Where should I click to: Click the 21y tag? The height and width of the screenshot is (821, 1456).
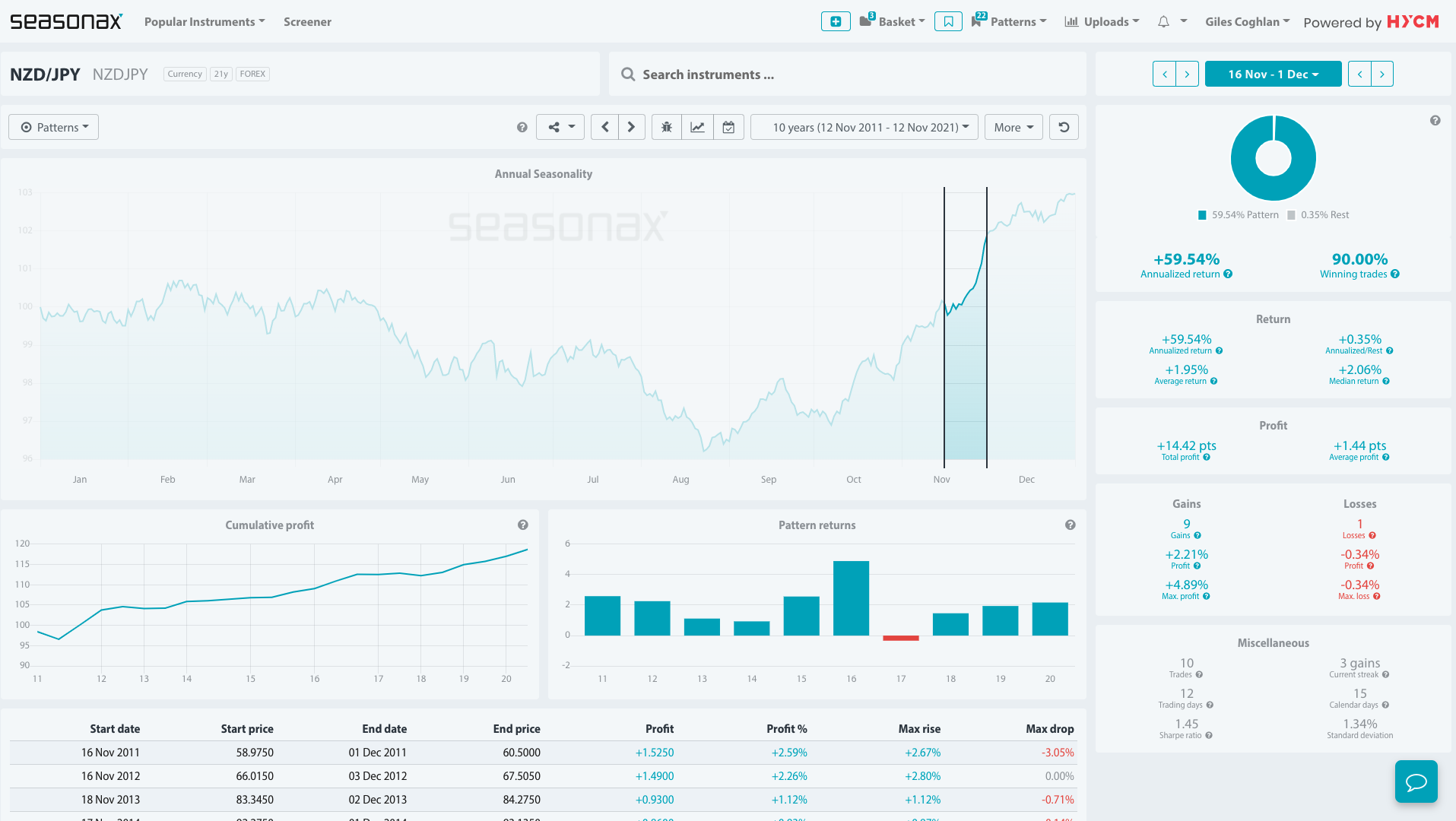pos(221,74)
